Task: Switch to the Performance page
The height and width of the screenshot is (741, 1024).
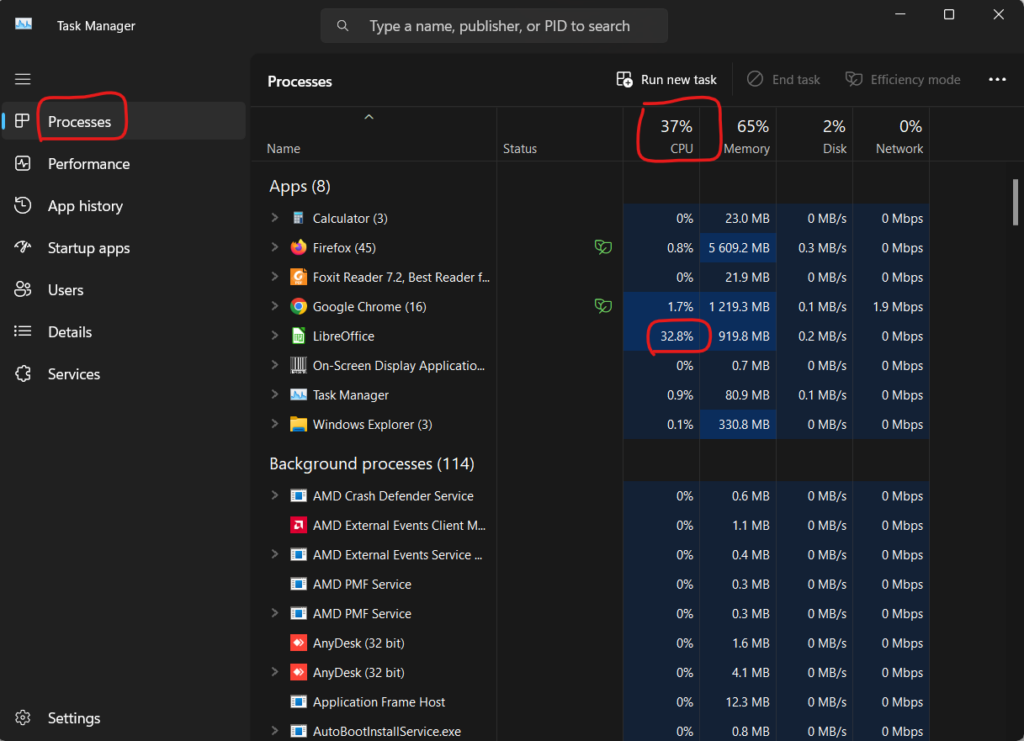Action: [x=123, y=163]
